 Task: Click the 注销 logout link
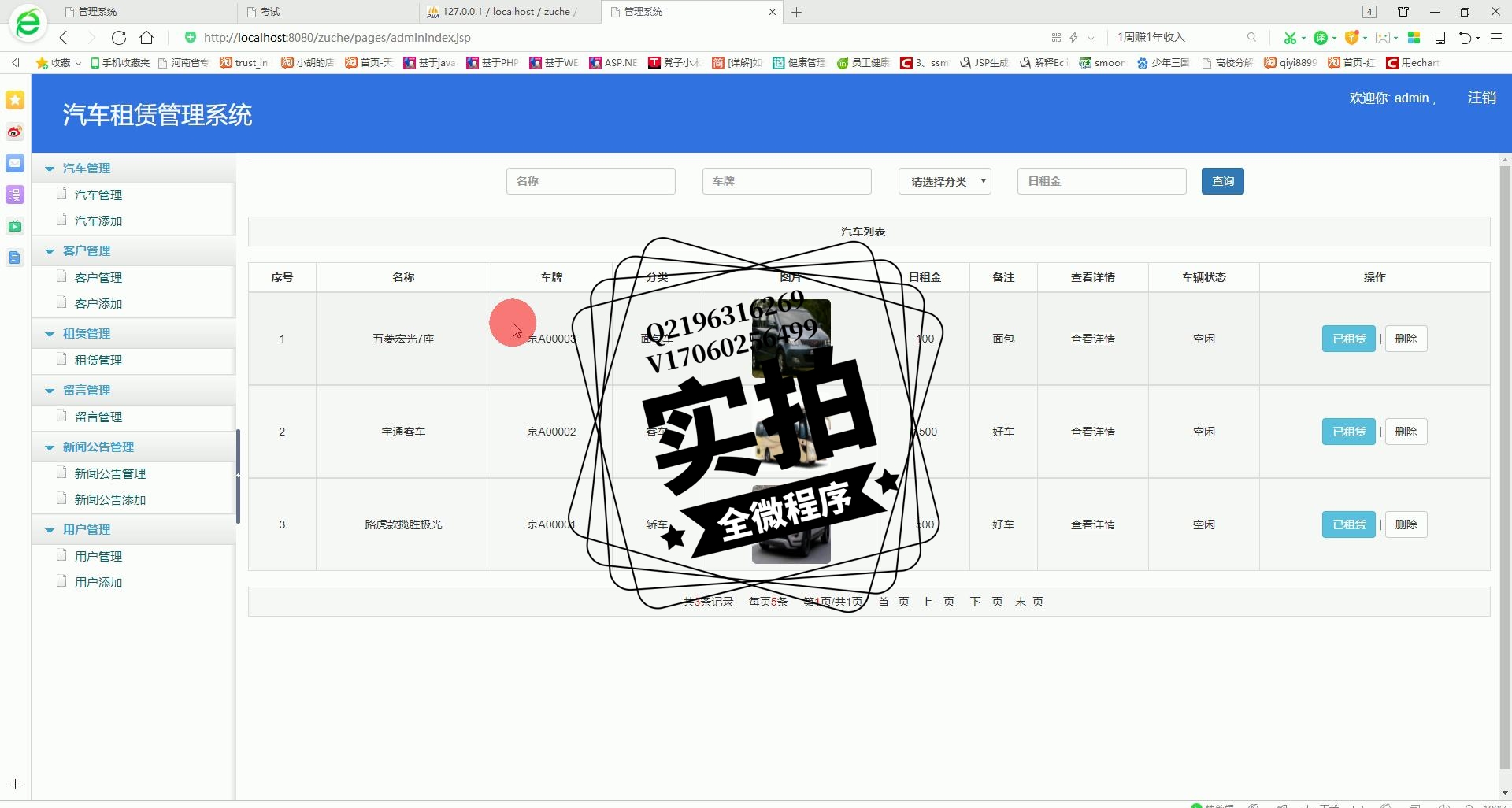coord(1481,98)
